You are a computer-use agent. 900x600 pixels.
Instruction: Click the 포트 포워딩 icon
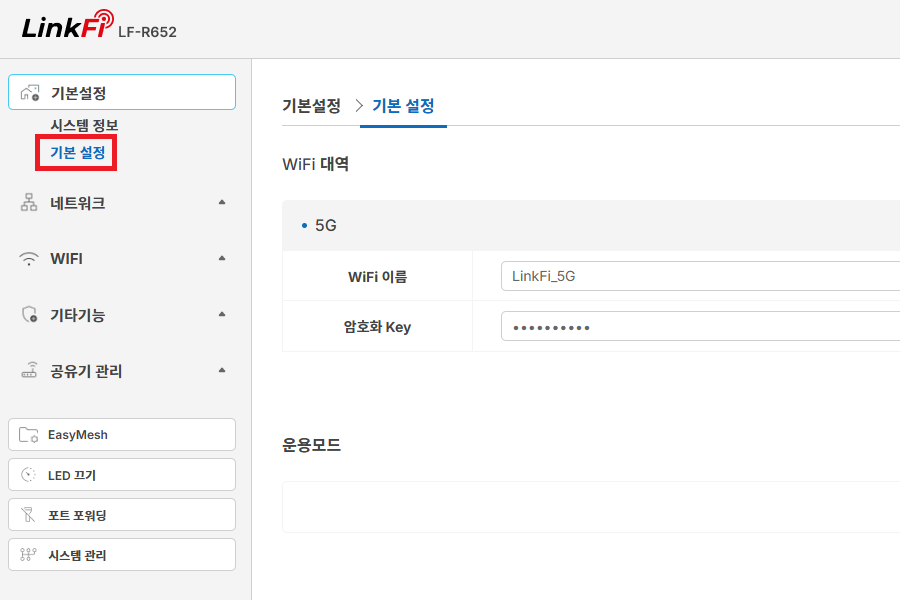click(x=28, y=514)
